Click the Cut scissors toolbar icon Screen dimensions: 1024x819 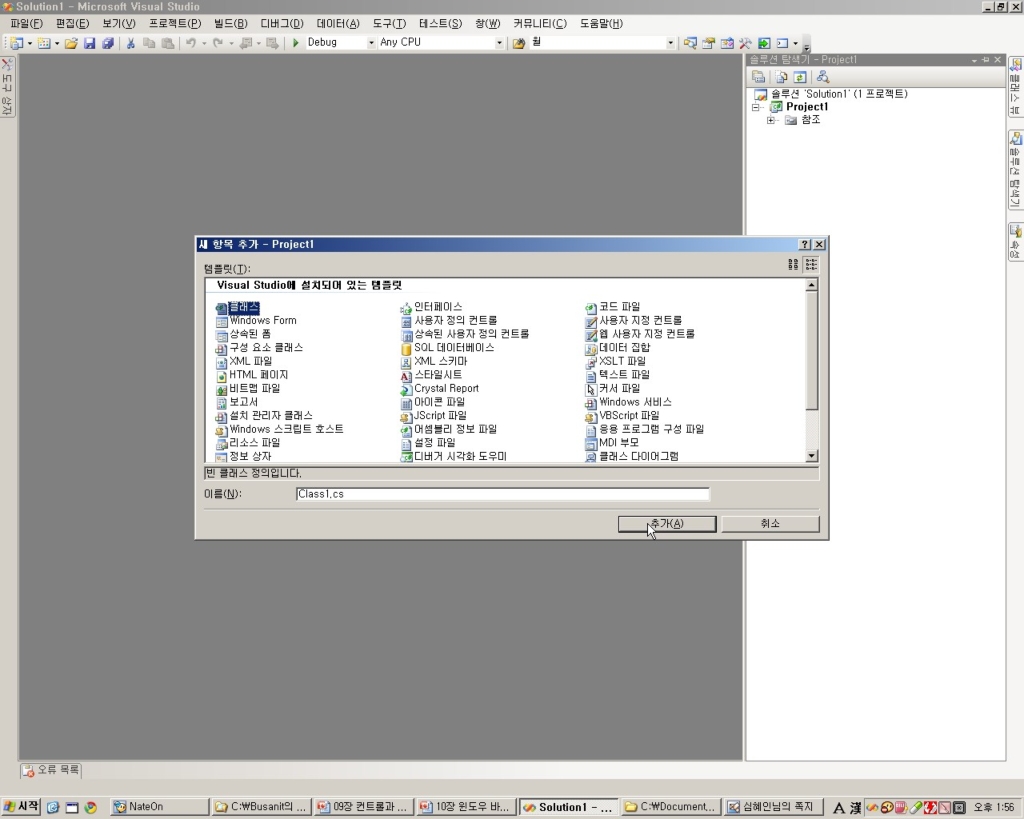[131, 43]
